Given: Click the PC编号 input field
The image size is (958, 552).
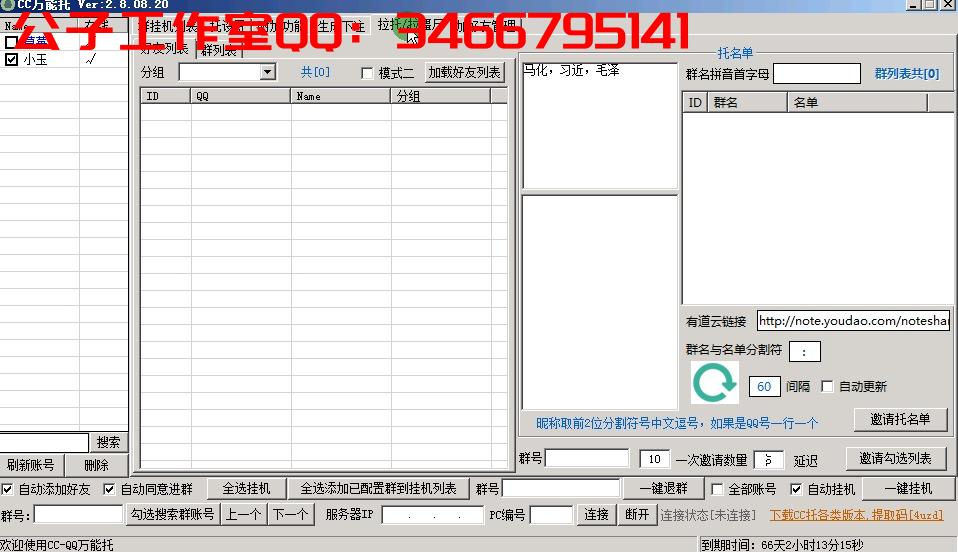Looking at the screenshot, I should coord(551,515).
